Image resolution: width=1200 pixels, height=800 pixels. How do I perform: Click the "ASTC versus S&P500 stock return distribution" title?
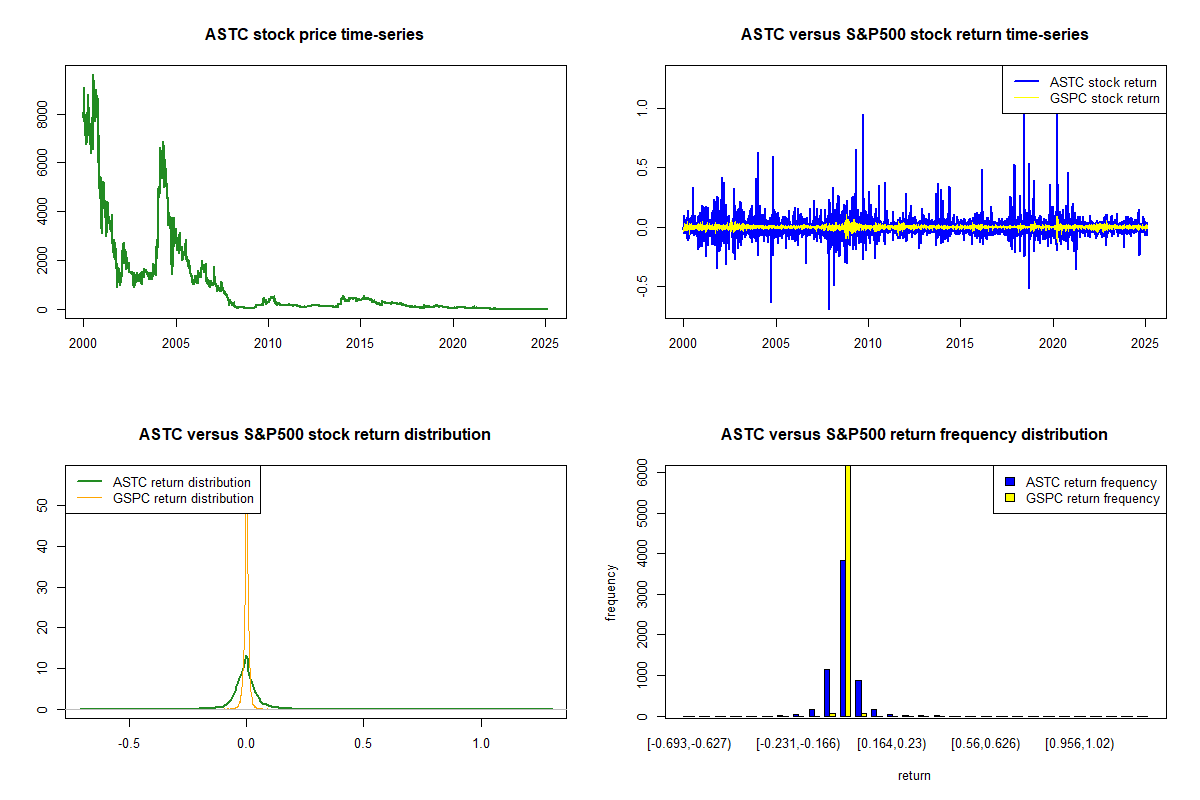pyautogui.click(x=314, y=435)
